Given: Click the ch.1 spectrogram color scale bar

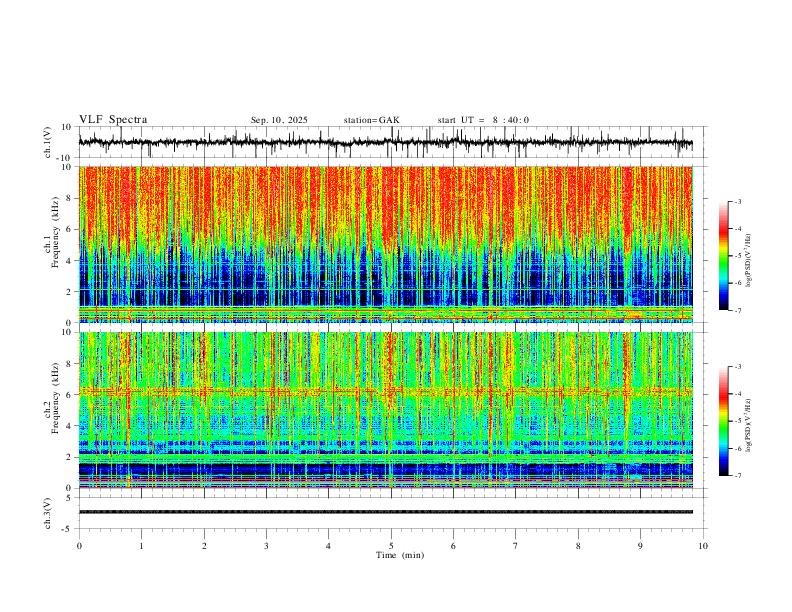Looking at the screenshot, I should tap(723, 256).
